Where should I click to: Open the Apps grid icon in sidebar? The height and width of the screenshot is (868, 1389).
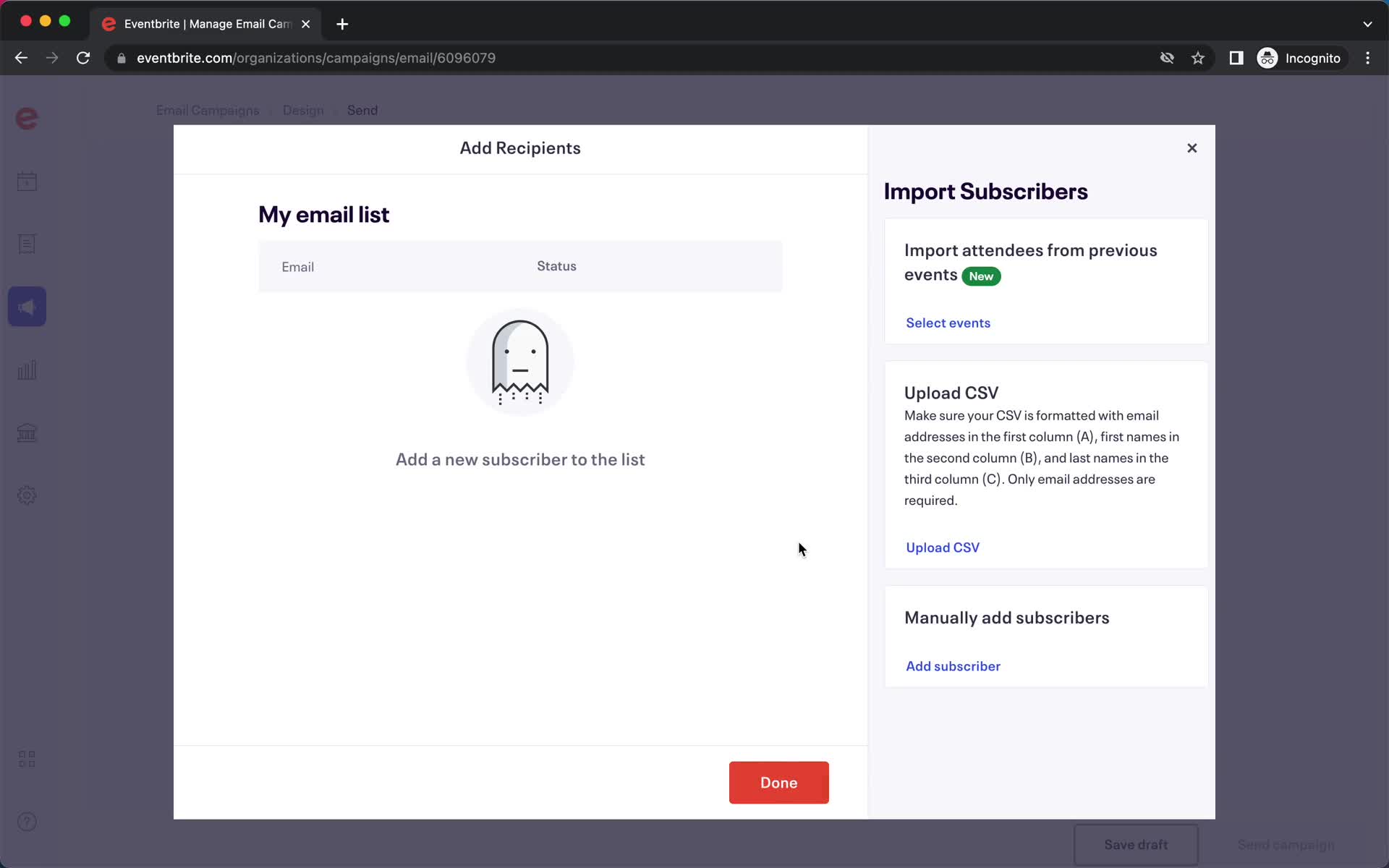[27, 759]
